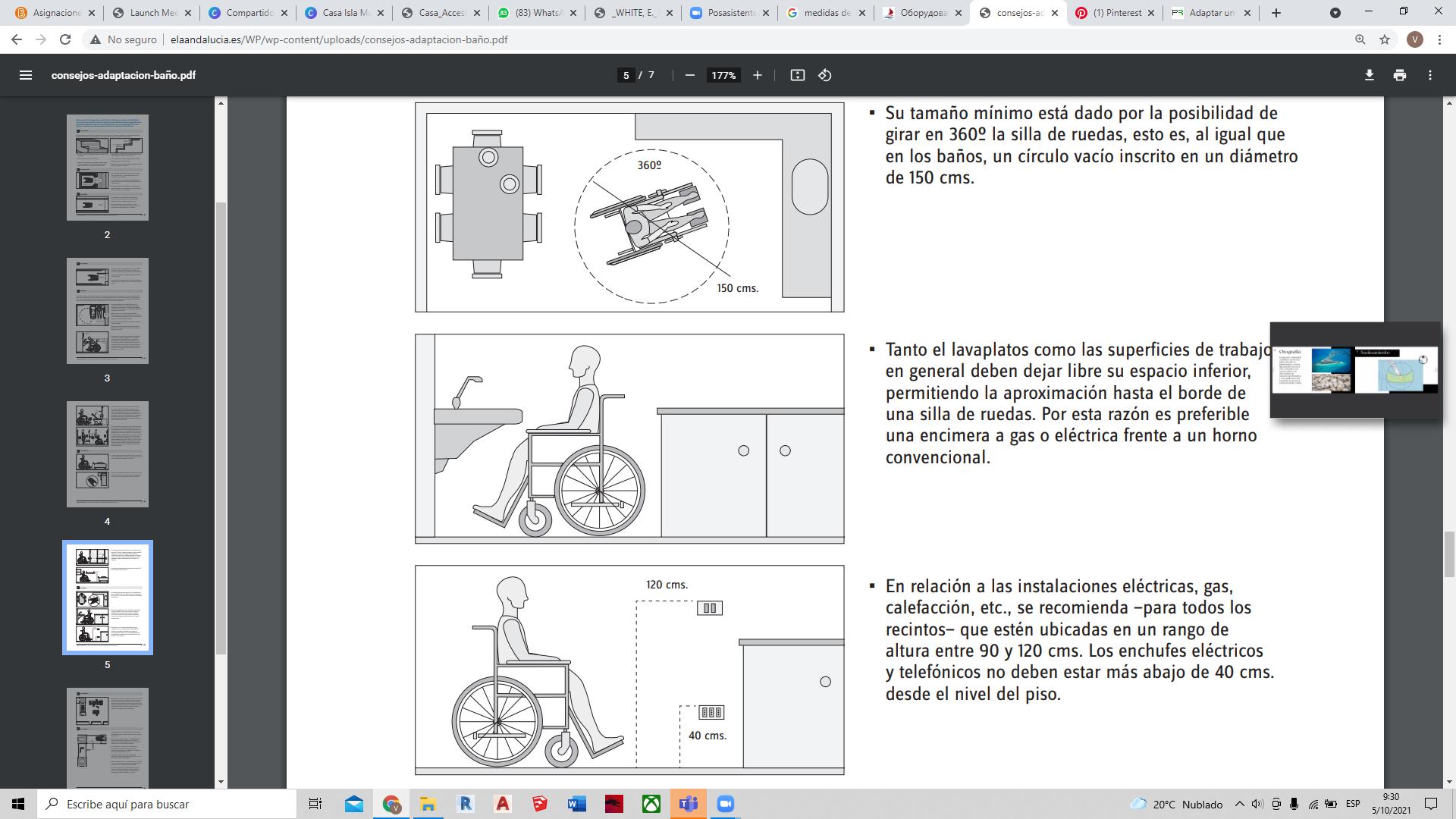Reload the current page

pos(65,39)
